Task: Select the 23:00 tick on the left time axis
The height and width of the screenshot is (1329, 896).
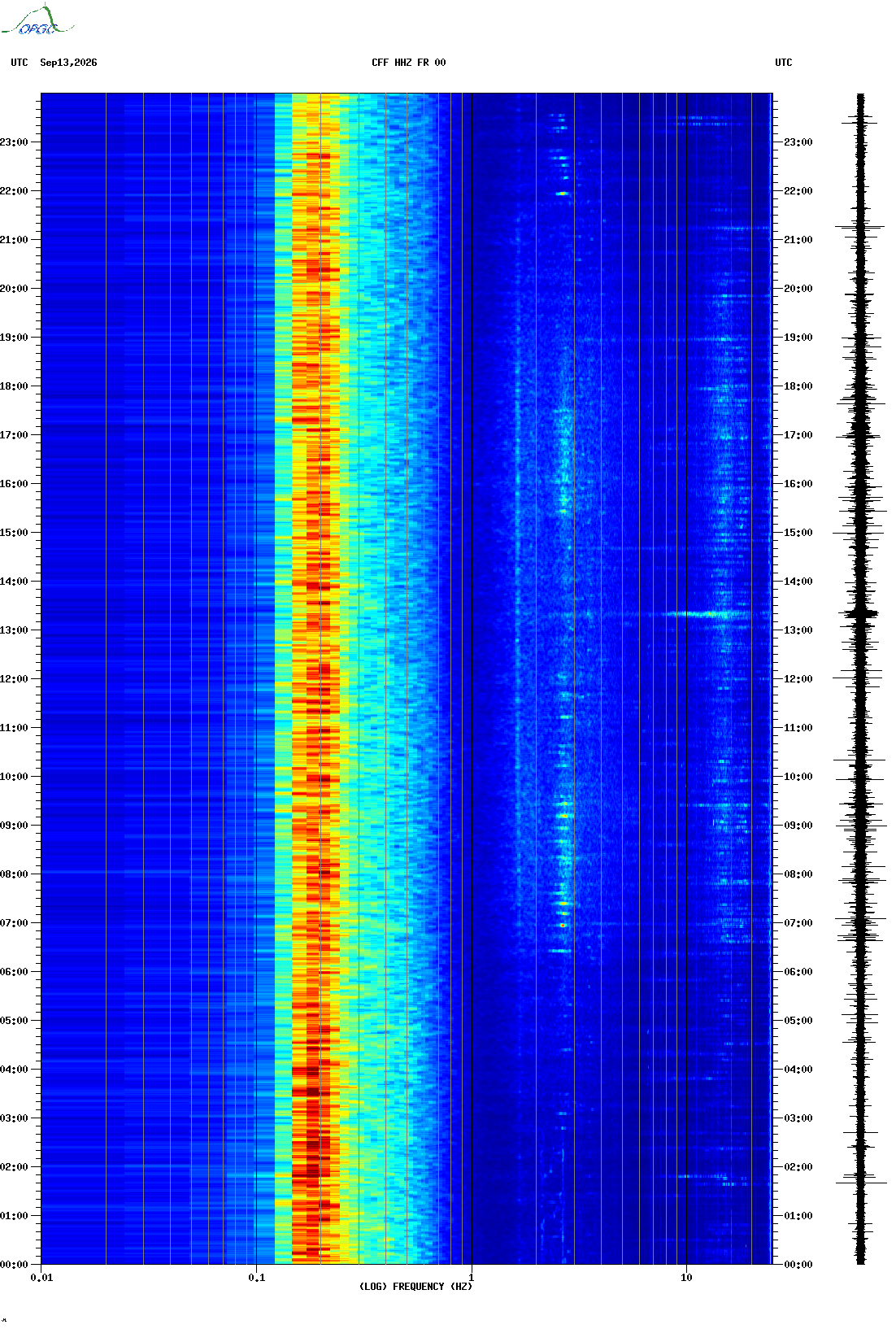Action: 14,142
